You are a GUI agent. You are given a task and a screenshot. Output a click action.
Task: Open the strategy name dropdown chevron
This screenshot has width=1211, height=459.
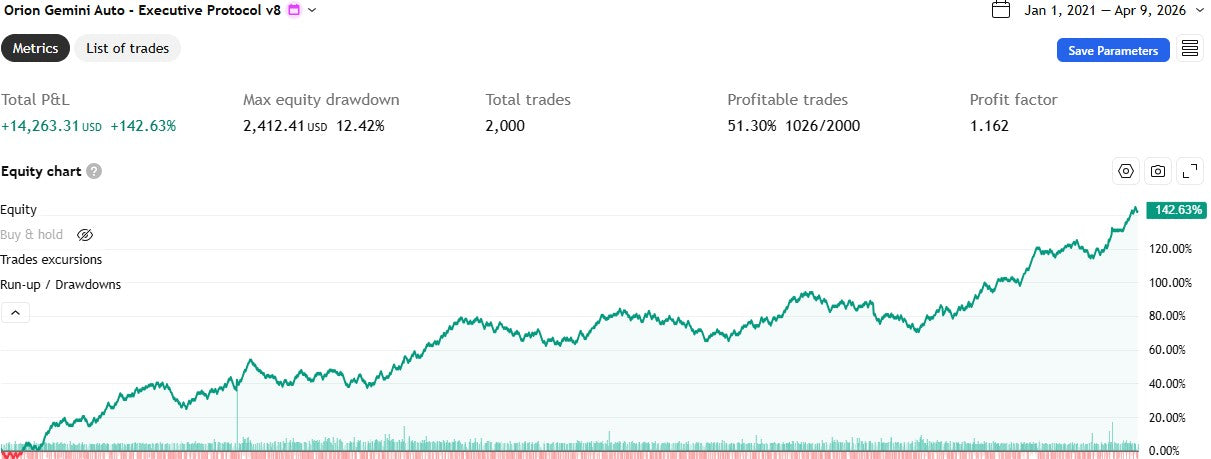tap(312, 10)
